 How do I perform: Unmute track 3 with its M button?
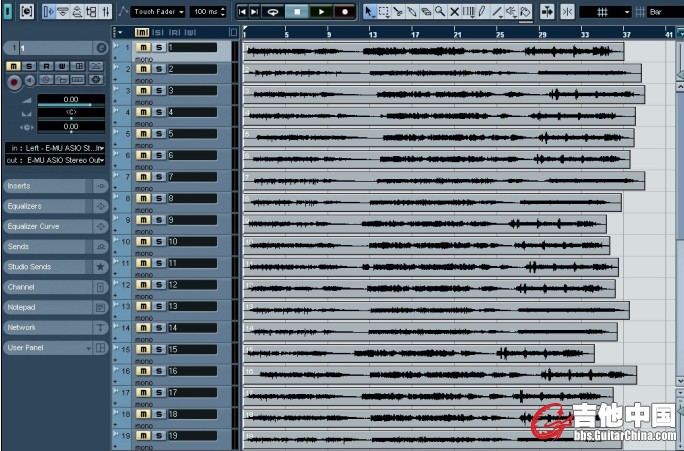(143, 91)
